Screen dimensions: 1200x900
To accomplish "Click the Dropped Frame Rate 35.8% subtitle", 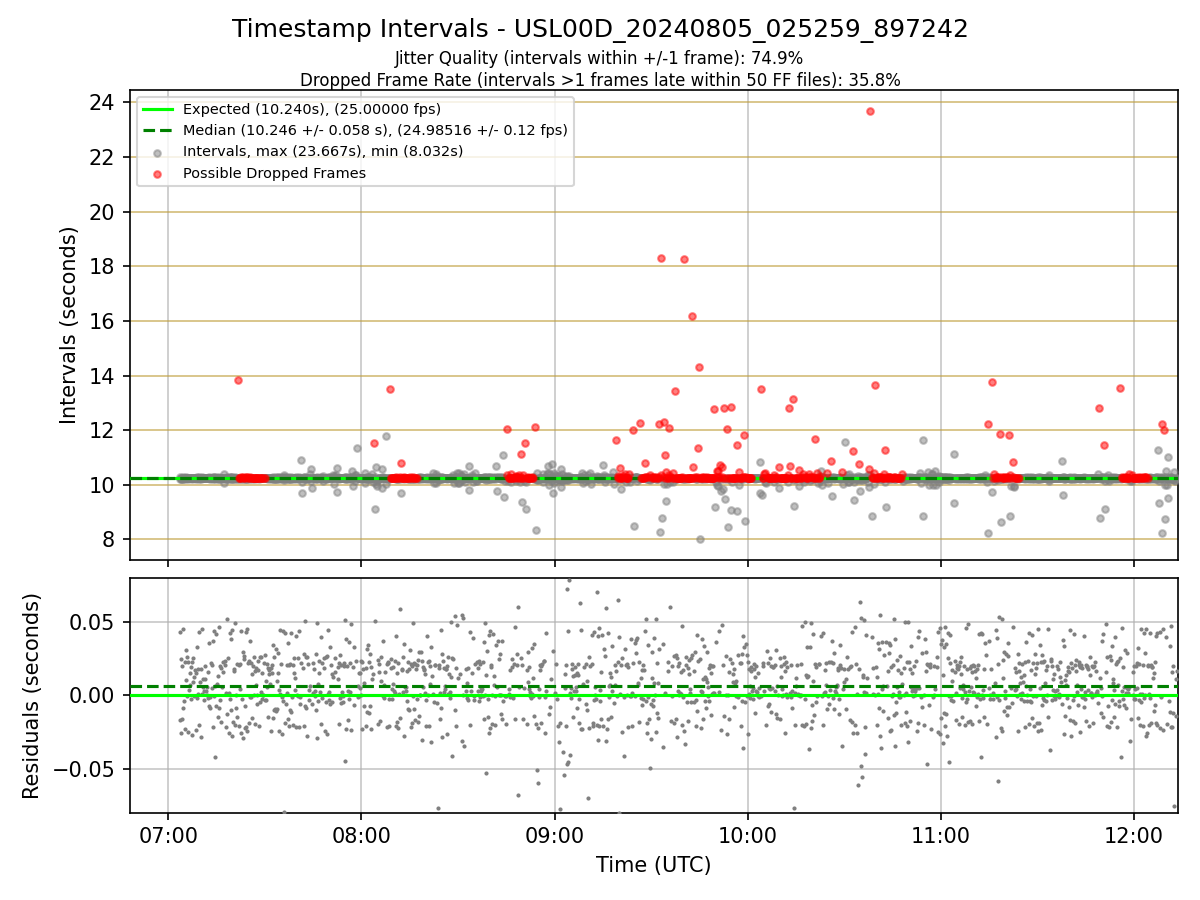I will pyautogui.click(x=600, y=80).
